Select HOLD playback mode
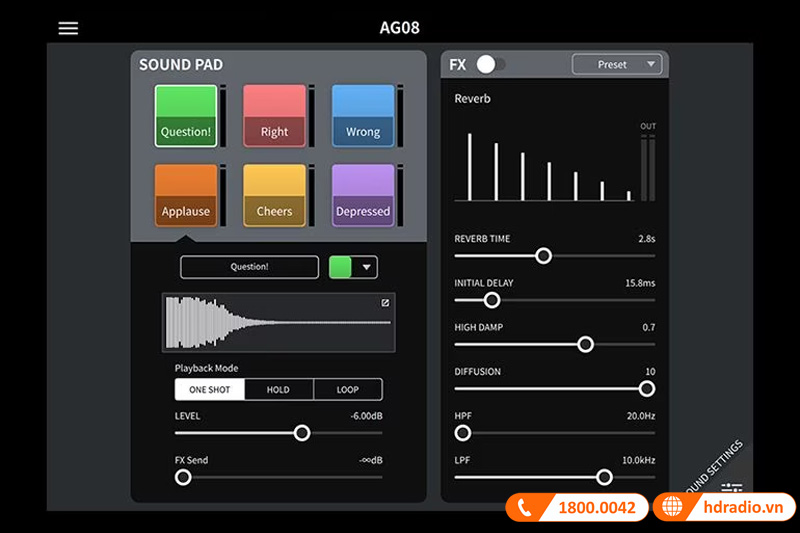The height and width of the screenshot is (533, 800). tap(278, 390)
